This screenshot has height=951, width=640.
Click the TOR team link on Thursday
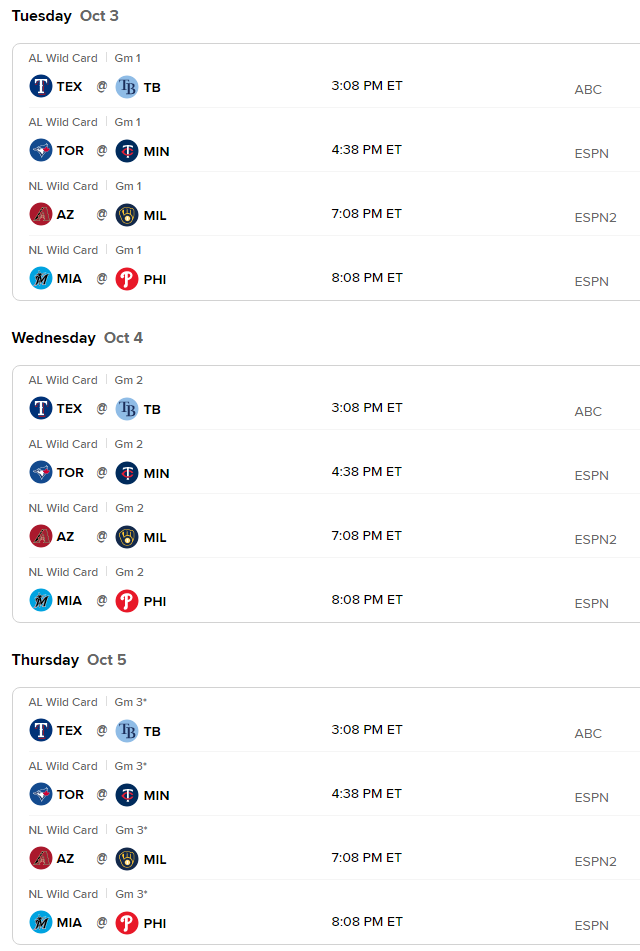click(70, 795)
